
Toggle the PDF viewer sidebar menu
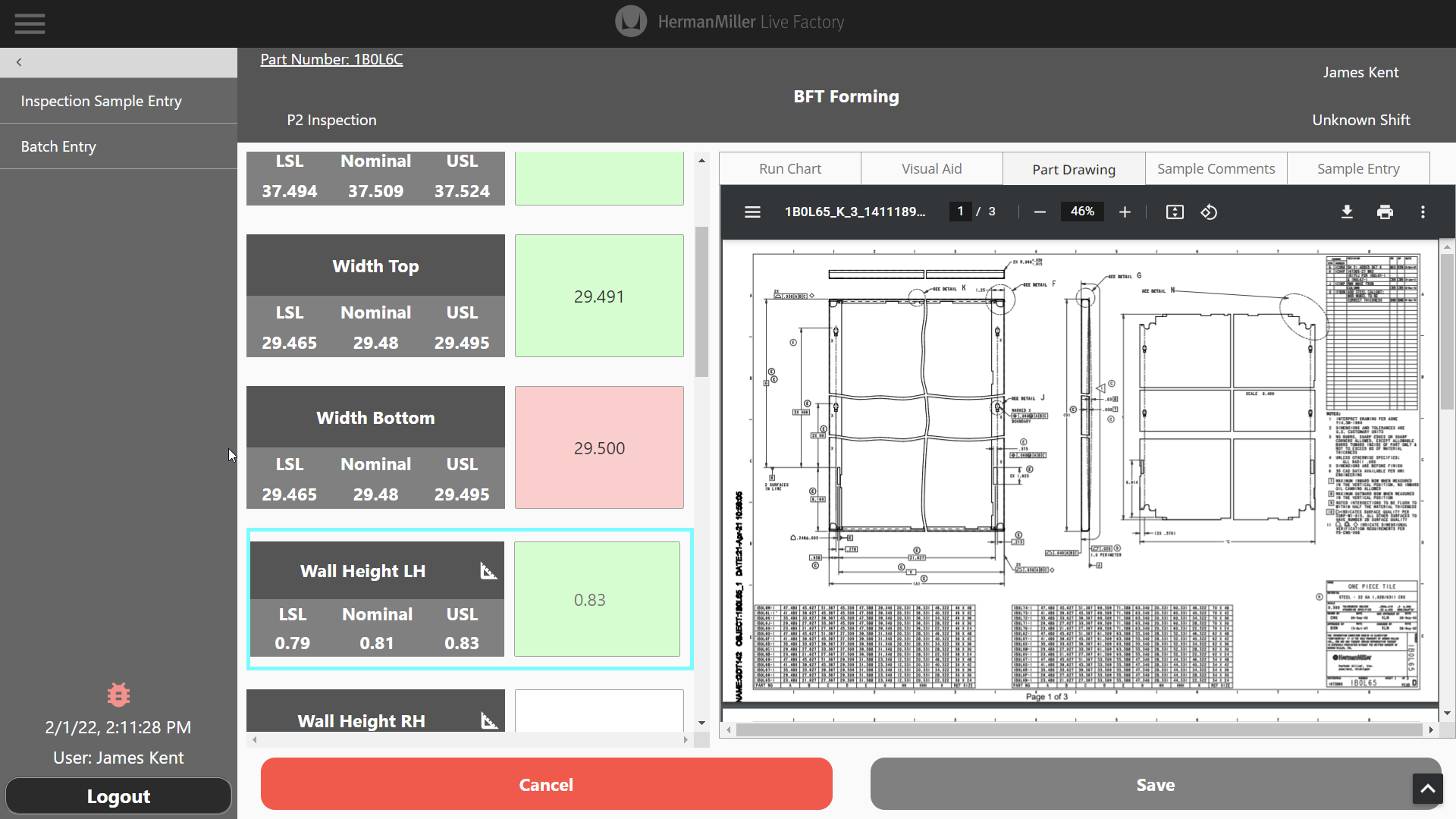[x=752, y=212]
